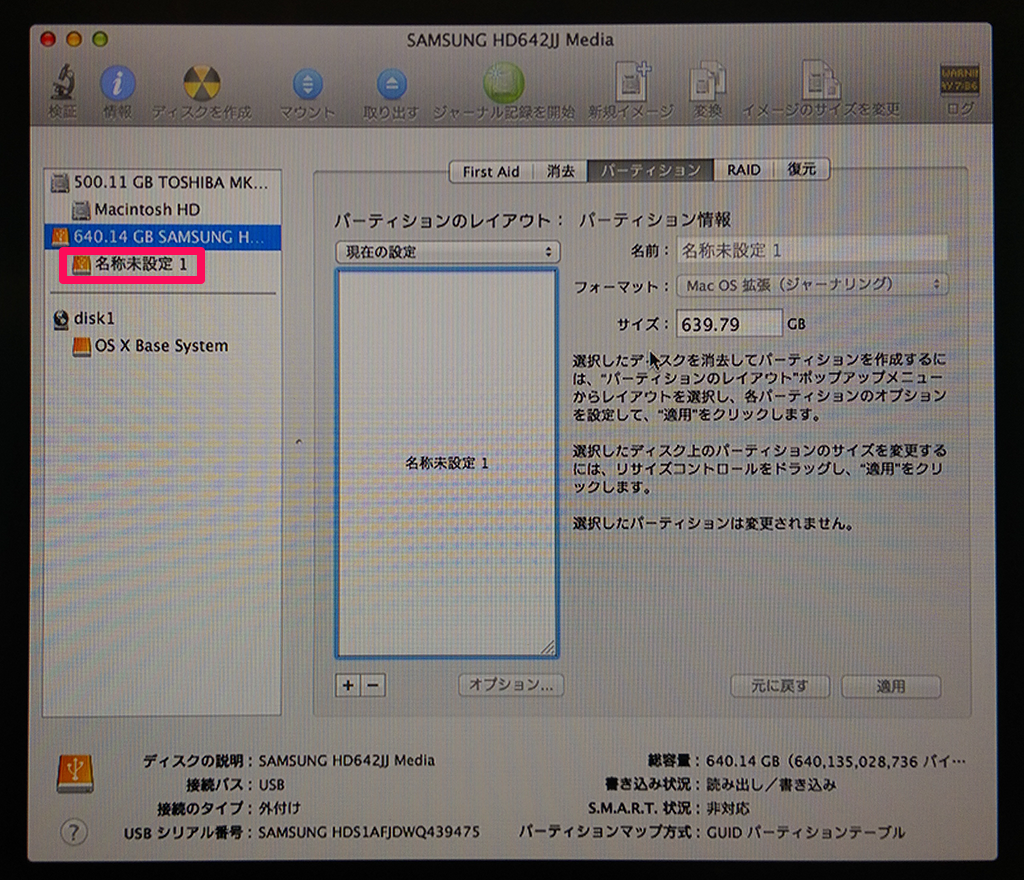Click the Mount toolbar icon

click(307, 85)
